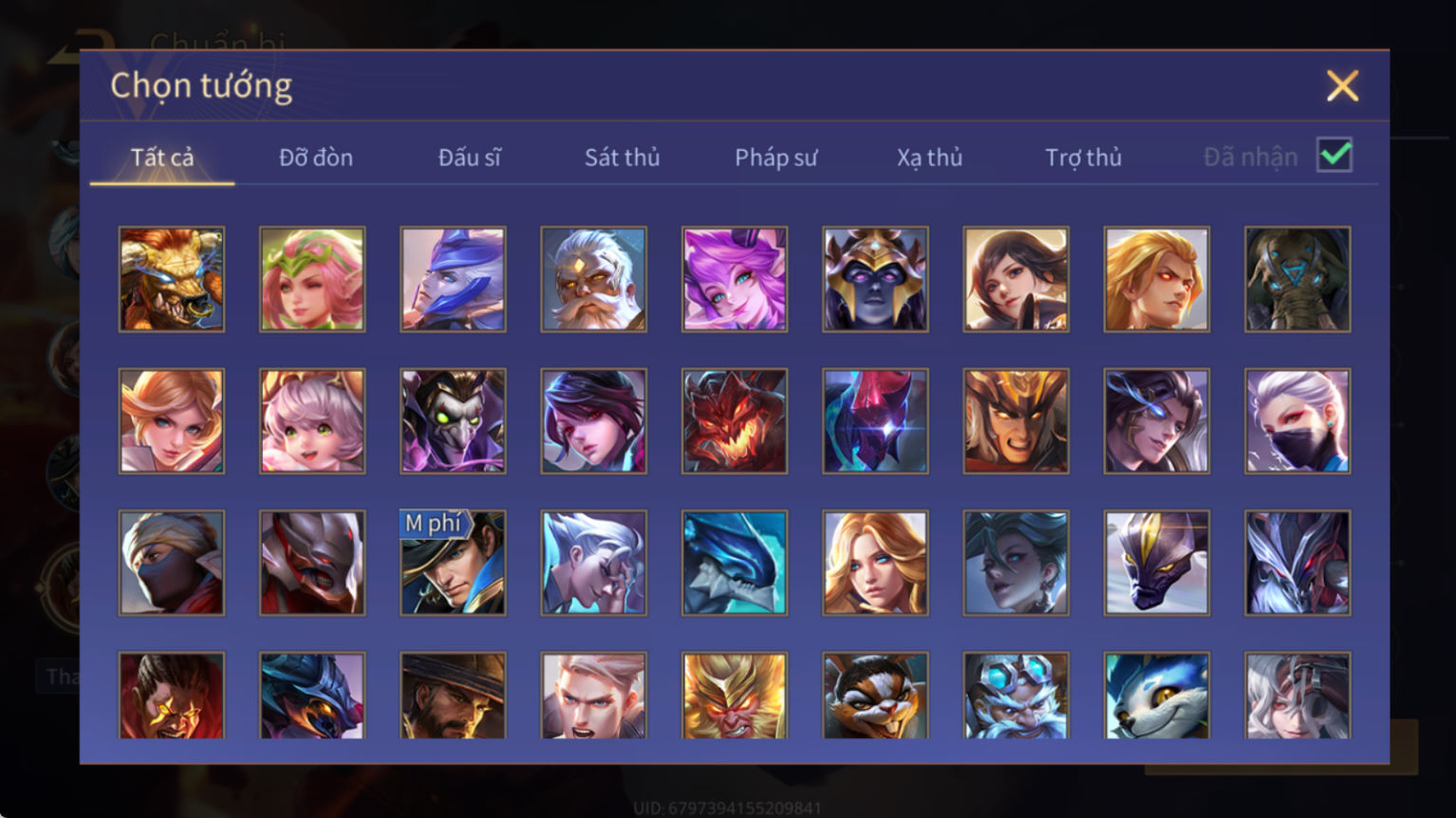Open the Đỡ đòn tab
This screenshot has width=1456, height=818.
point(316,158)
